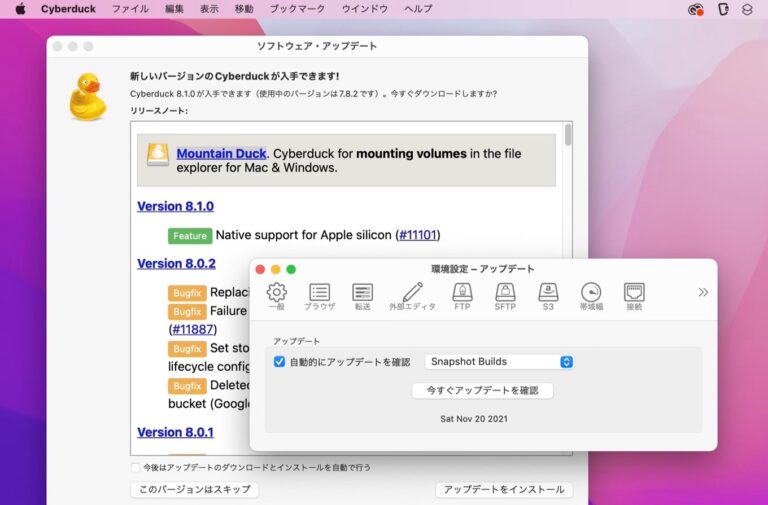768x505 pixels.
Task: Uncheck automatically check for updates (自動的にアップデートを確認)
Action: pyautogui.click(x=279, y=362)
